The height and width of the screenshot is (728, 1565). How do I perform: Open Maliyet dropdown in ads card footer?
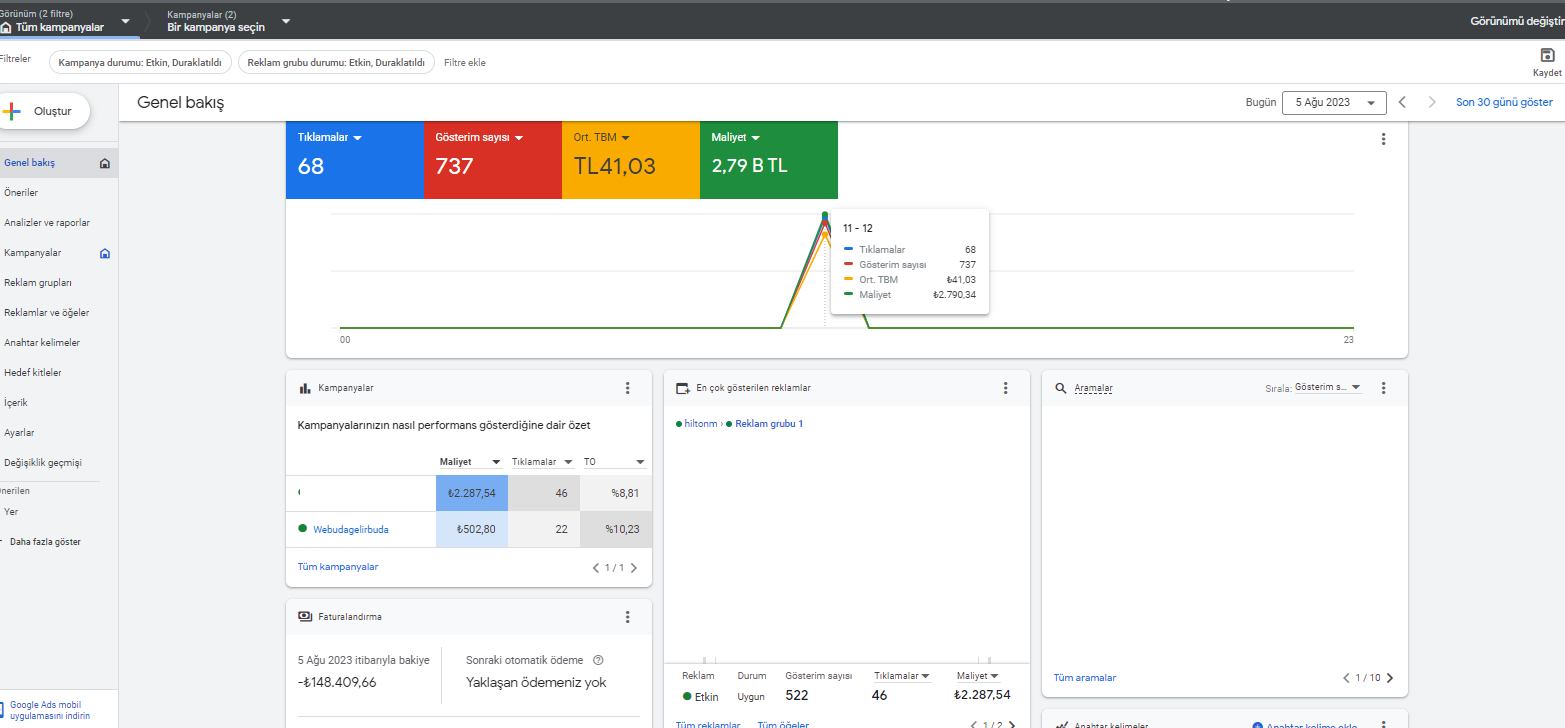tap(978, 676)
